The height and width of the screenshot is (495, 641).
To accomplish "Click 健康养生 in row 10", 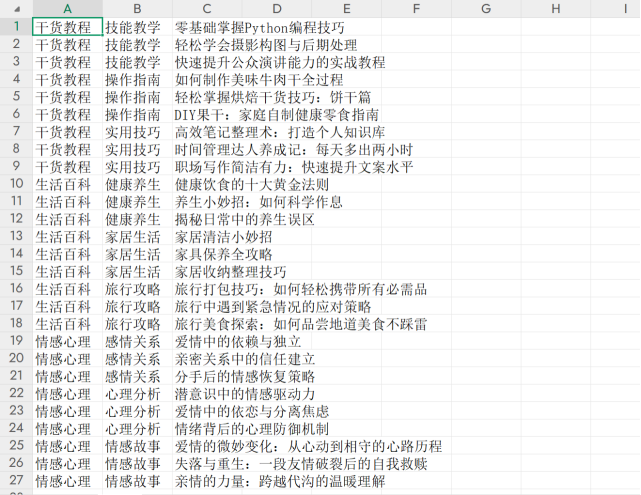I will pos(133,184).
